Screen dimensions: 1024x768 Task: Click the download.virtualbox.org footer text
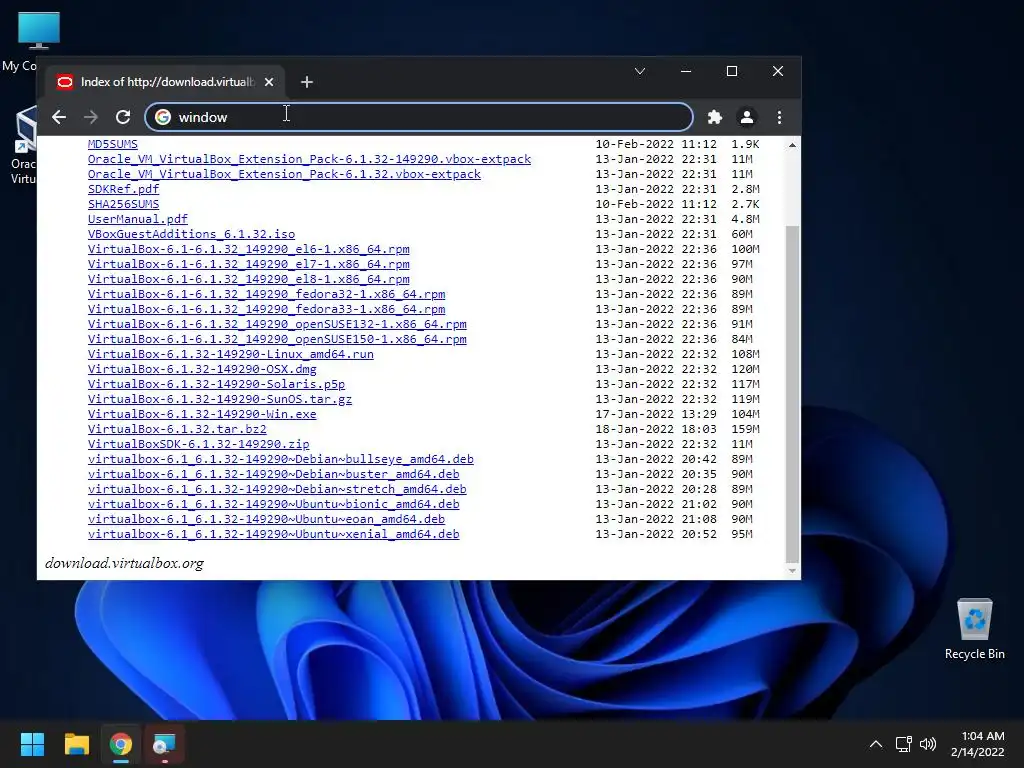point(124,563)
